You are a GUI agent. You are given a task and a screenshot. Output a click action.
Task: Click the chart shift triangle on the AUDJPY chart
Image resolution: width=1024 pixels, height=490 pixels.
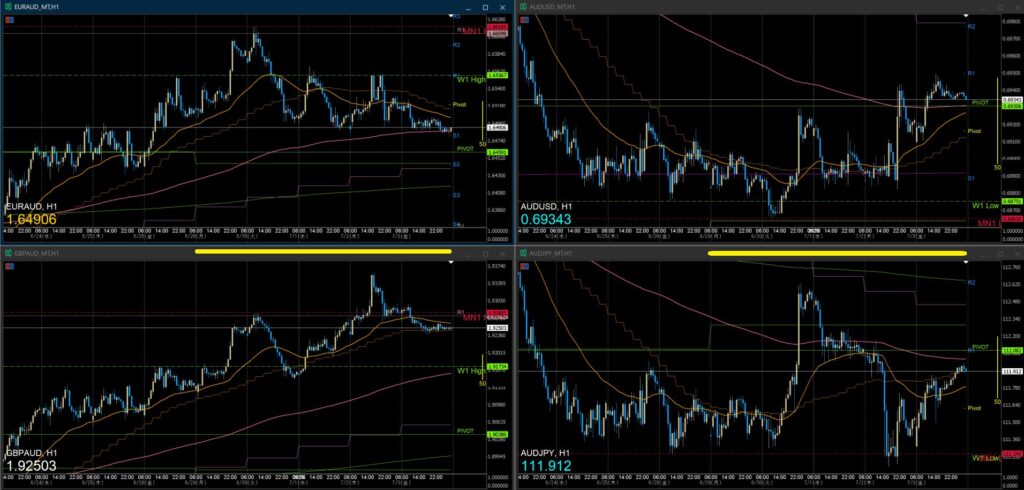(x=966, y=262)
